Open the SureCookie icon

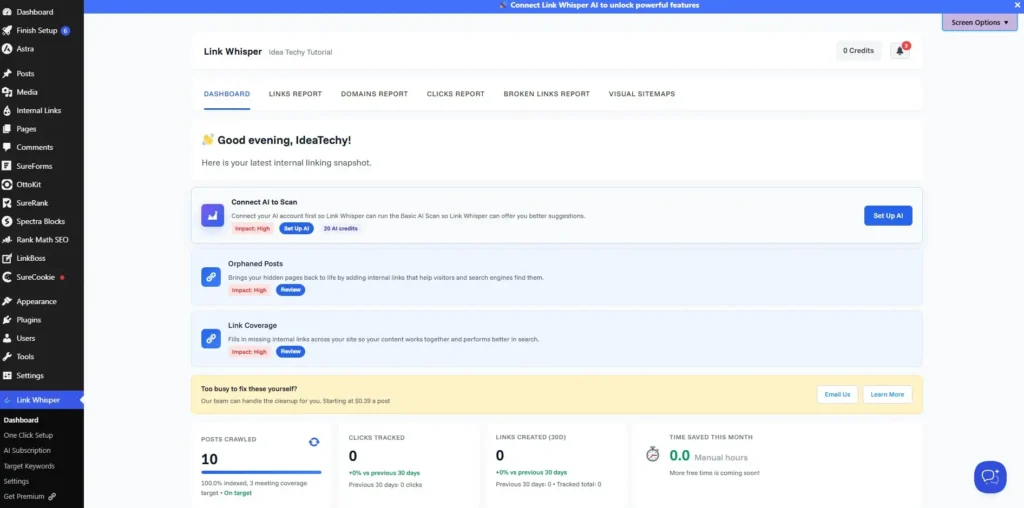pos(7,277)
